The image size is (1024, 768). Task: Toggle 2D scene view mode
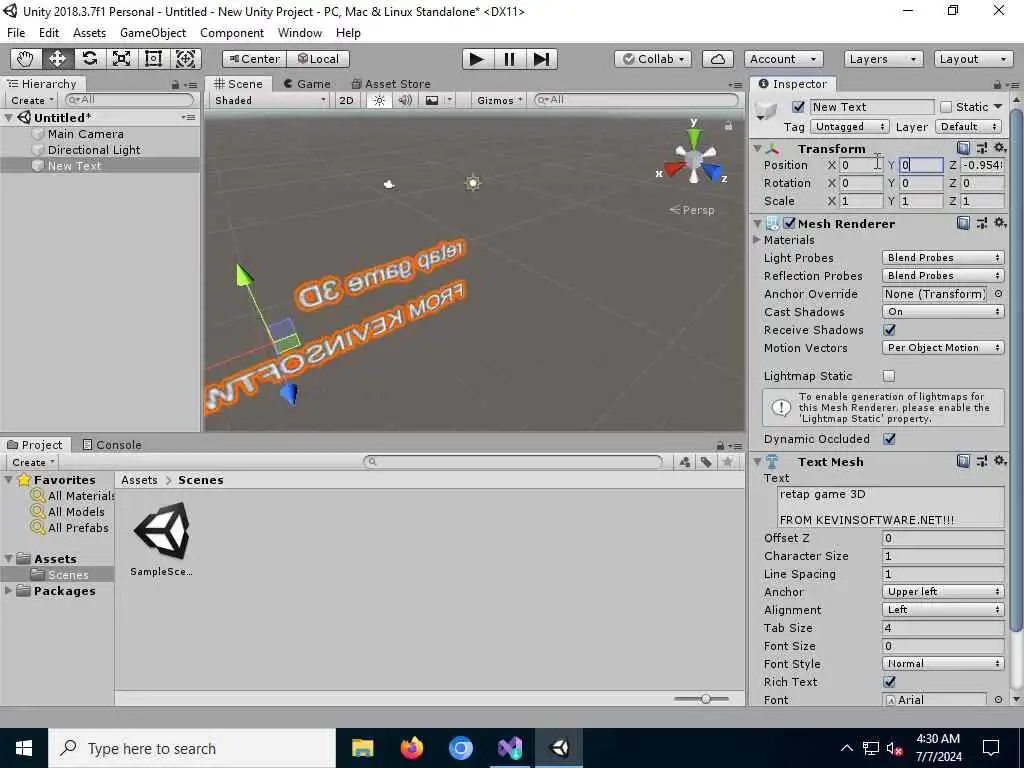point(346,100)
